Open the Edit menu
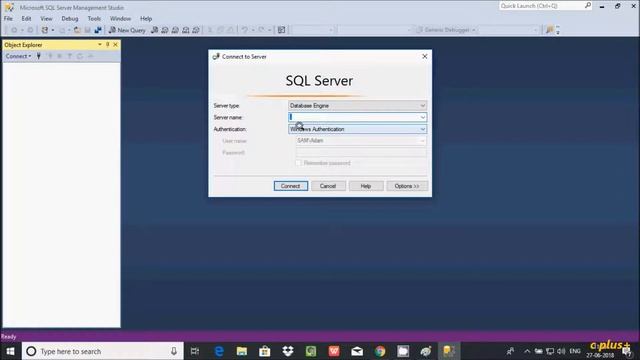Viewport: 640px width, 360px height. pyautogui.click(x=26, y=18)
